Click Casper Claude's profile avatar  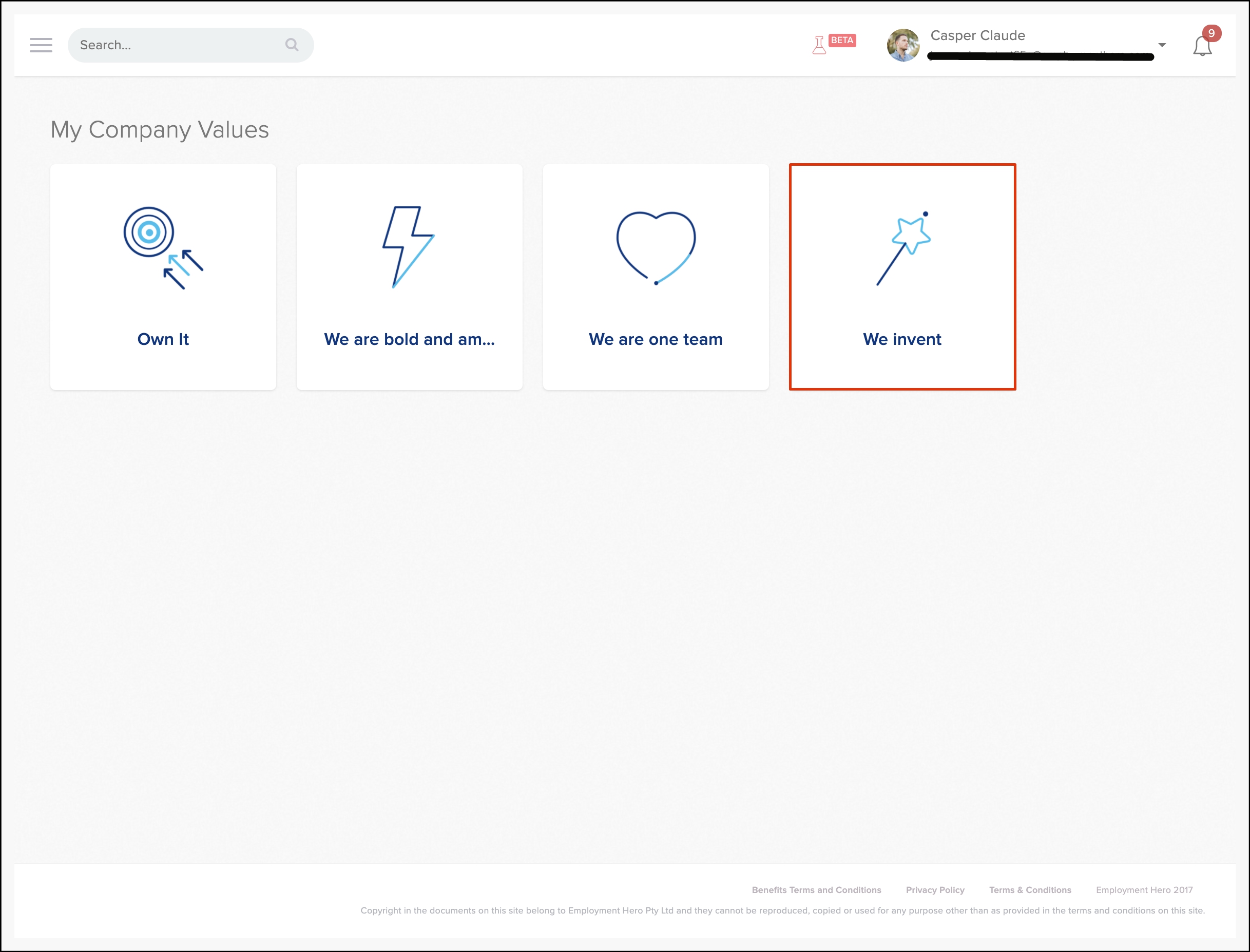coord(903,45)
